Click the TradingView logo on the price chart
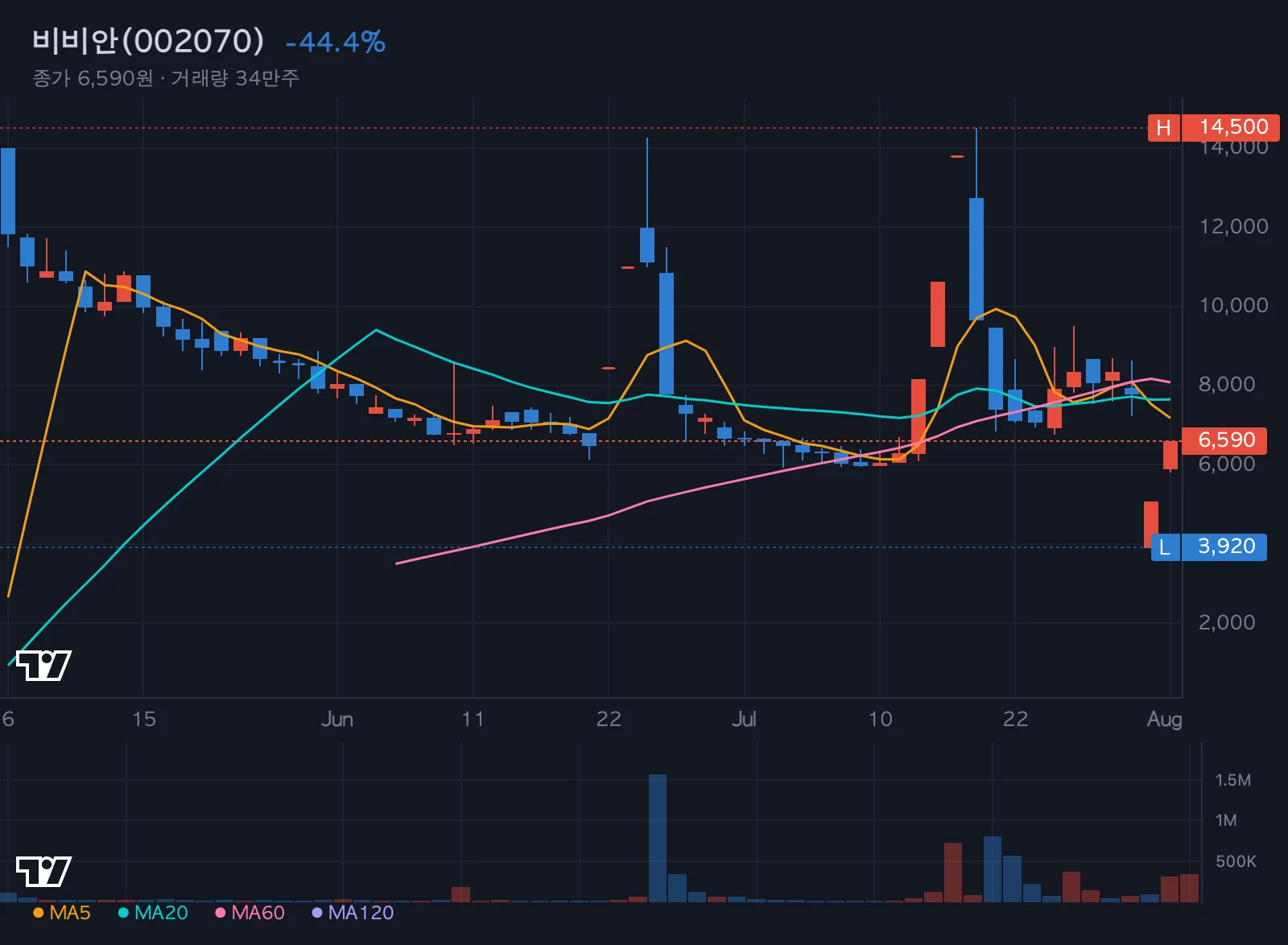 [44, 665]
